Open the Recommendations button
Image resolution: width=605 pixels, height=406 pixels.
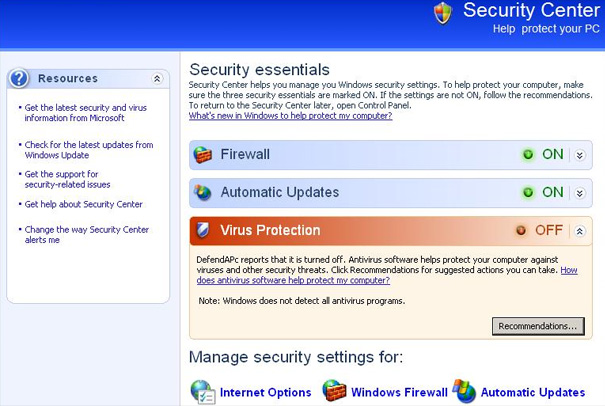tap(538, 326)
